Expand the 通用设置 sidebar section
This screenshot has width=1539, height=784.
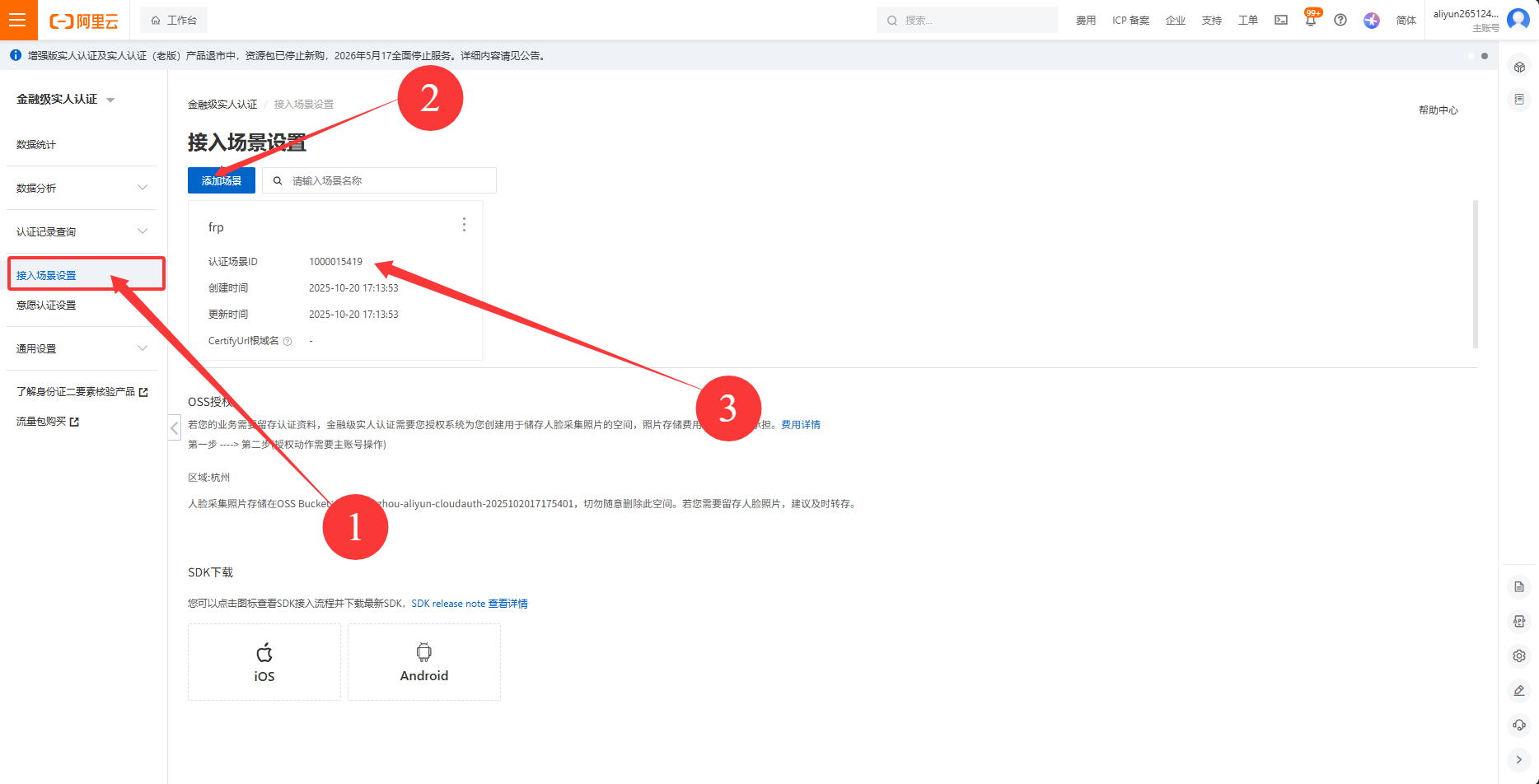pos(82,348)
